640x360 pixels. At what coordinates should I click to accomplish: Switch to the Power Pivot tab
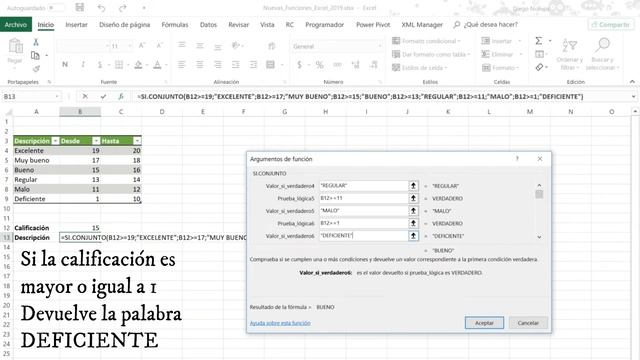coord(373,25)
